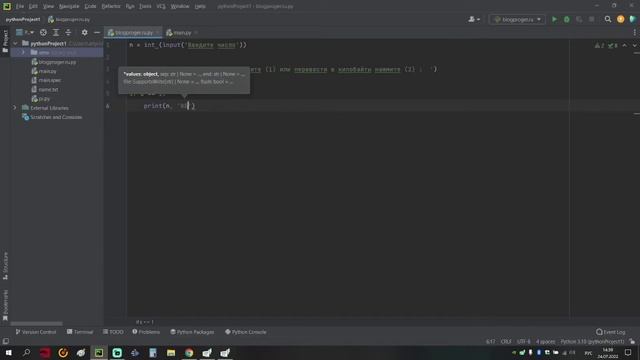Open Search Everywhere via the magnifier icon
Viewport: 640px width, 360px height.
coord(608,19)
